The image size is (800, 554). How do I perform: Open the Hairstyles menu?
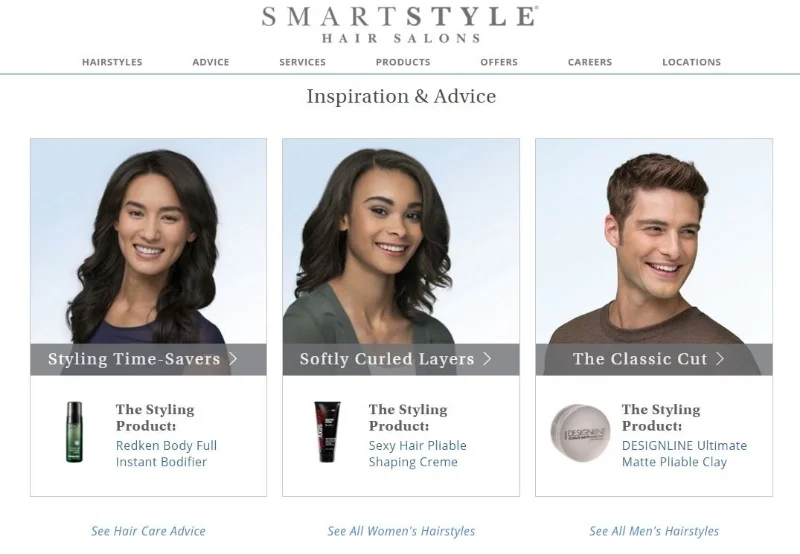112,62
